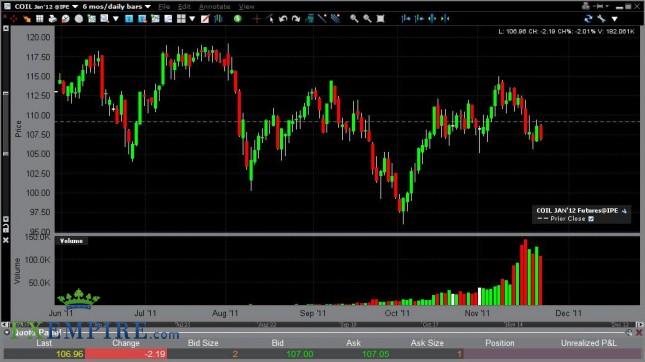Toggle the Quote Panel collapse button

pyautogui.click(x=7, y=332)
